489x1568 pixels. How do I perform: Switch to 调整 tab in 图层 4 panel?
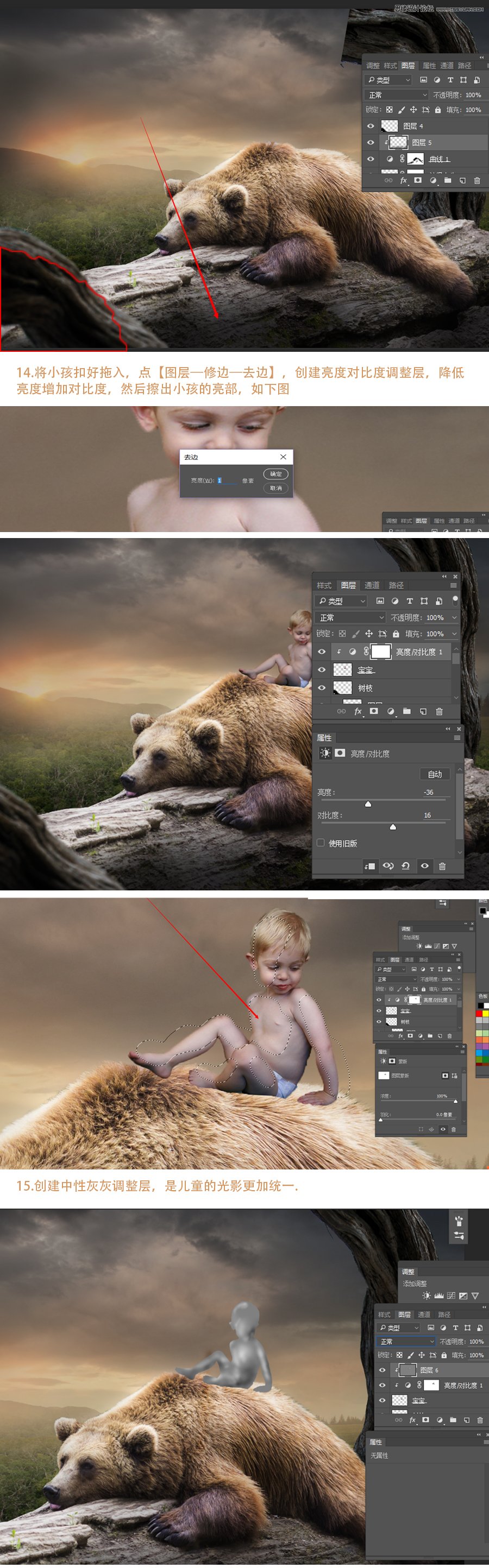pos(373,65)
